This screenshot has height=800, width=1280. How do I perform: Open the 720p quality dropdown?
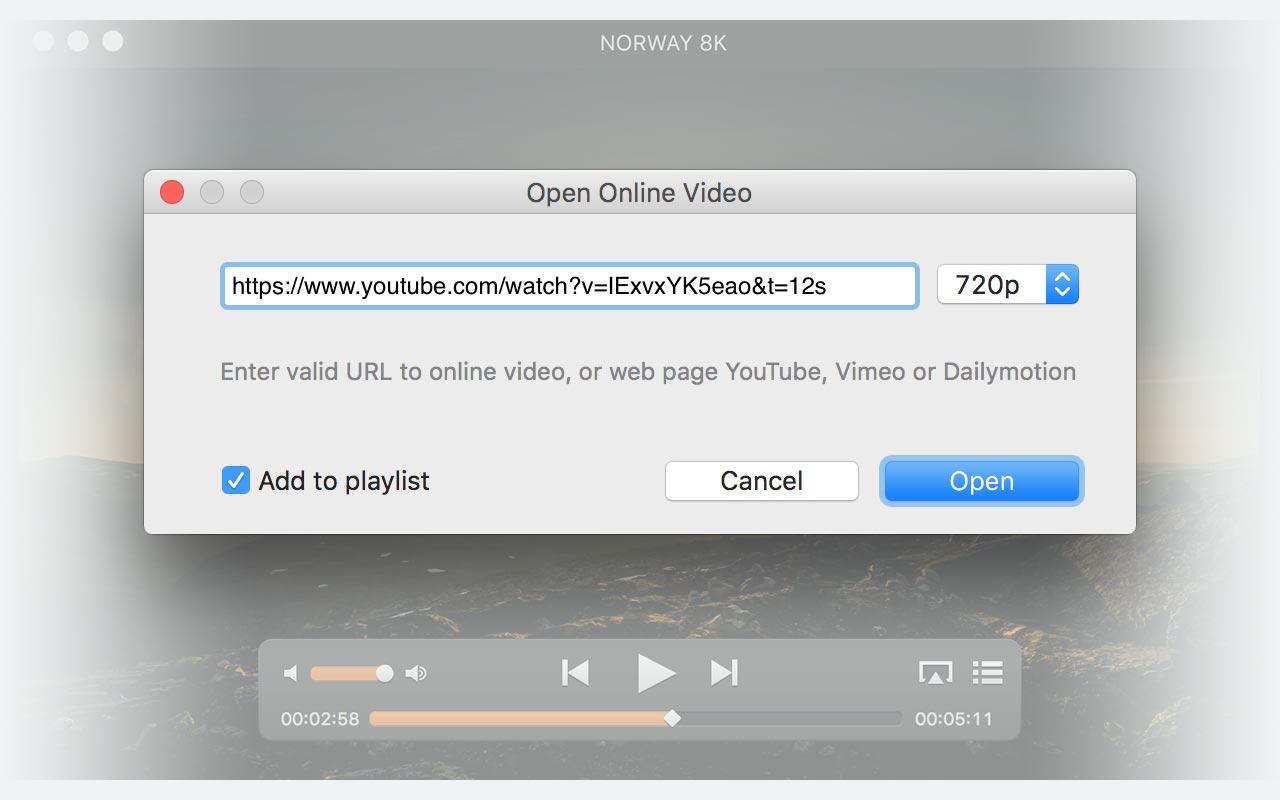pos(1008,285)
